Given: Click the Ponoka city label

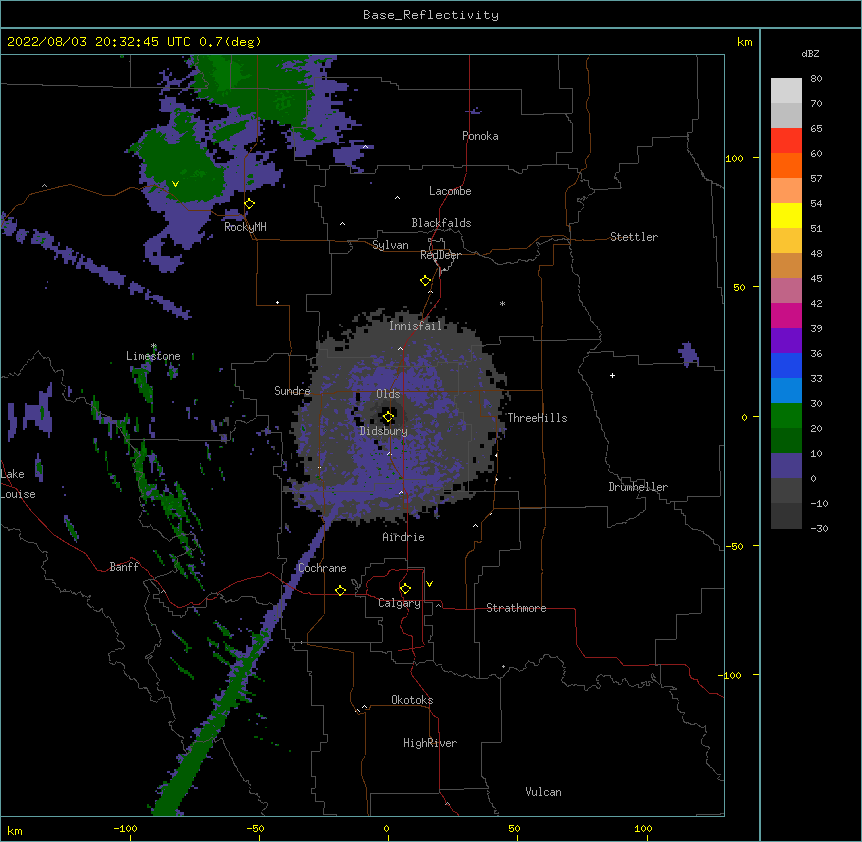Looking at the screenshot, I should (480, 136).
